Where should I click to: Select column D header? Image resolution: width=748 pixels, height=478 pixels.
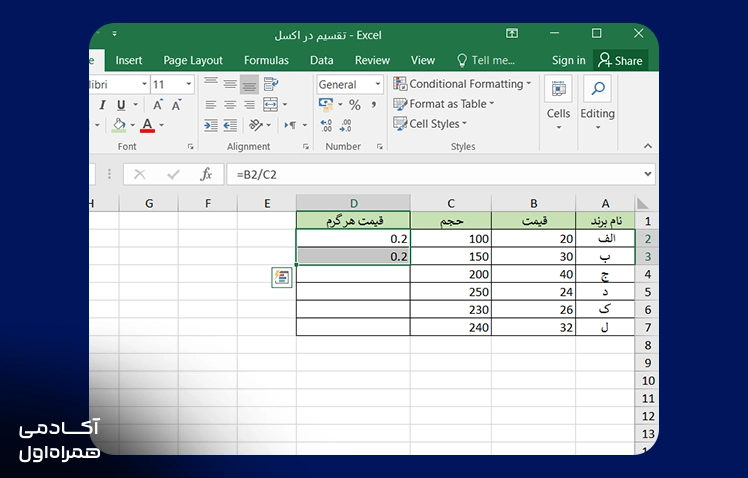(353, 203)
